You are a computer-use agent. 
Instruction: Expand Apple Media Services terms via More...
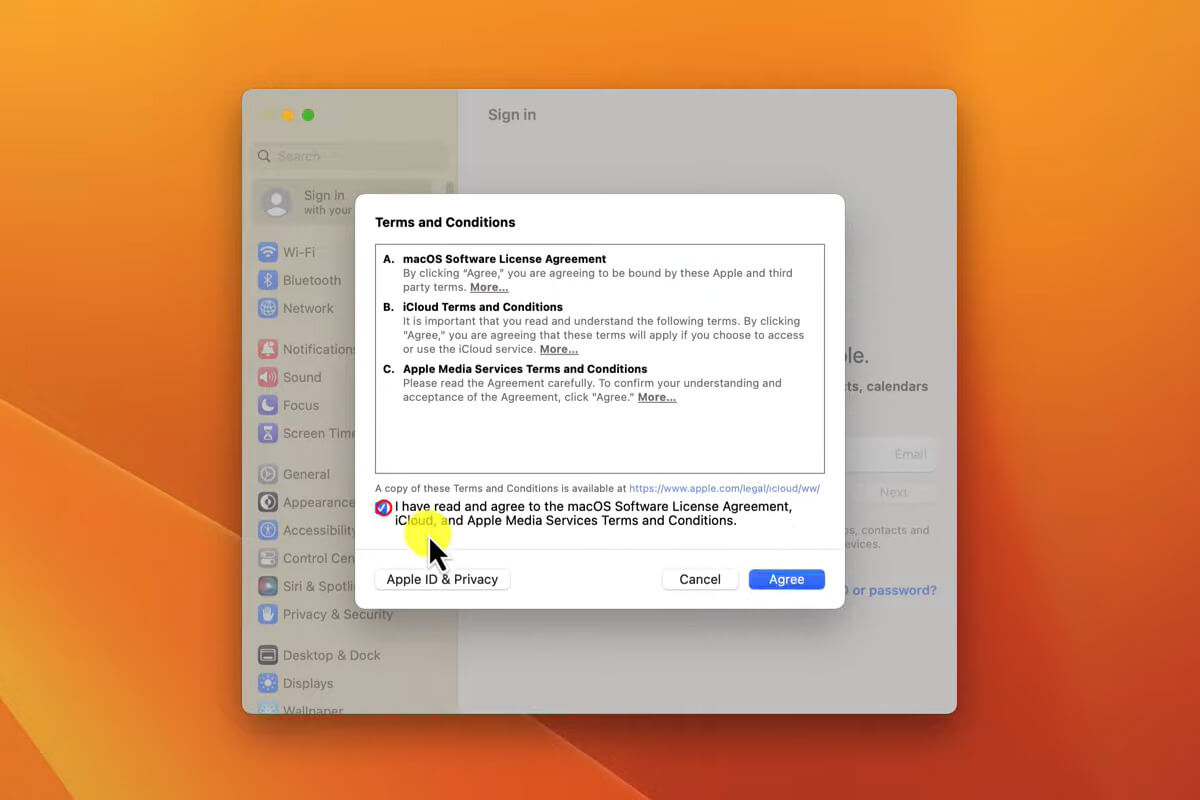pos(657,397)
